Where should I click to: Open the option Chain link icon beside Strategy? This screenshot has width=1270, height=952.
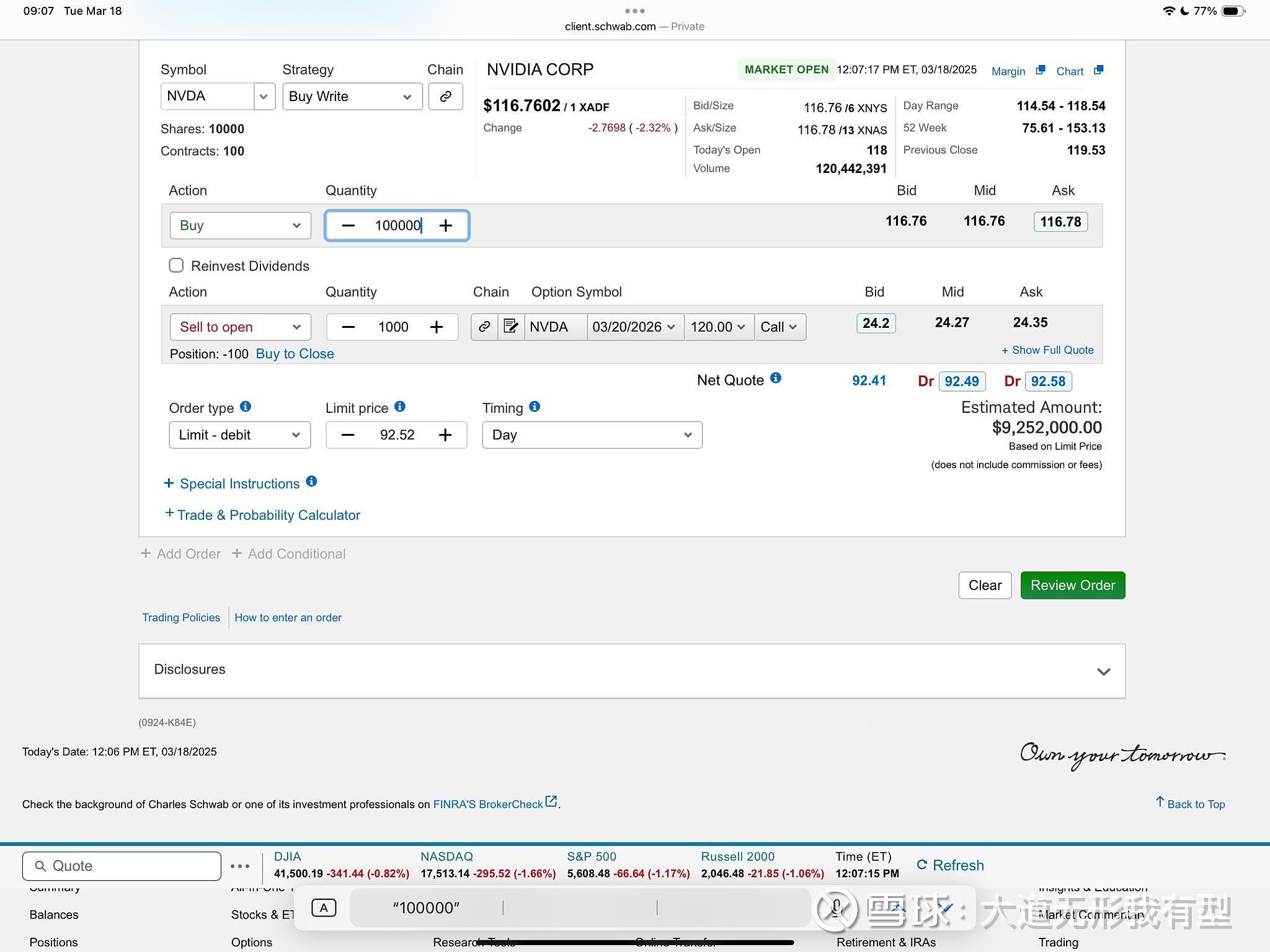[x=445, y=97]
